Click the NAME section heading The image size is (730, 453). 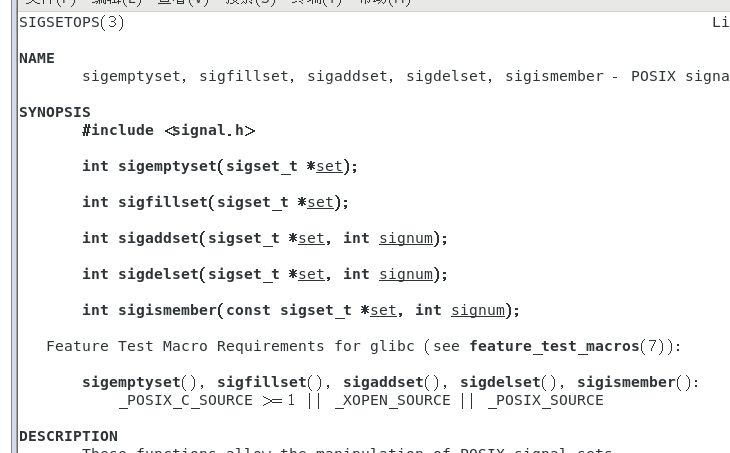coord(37,58)
